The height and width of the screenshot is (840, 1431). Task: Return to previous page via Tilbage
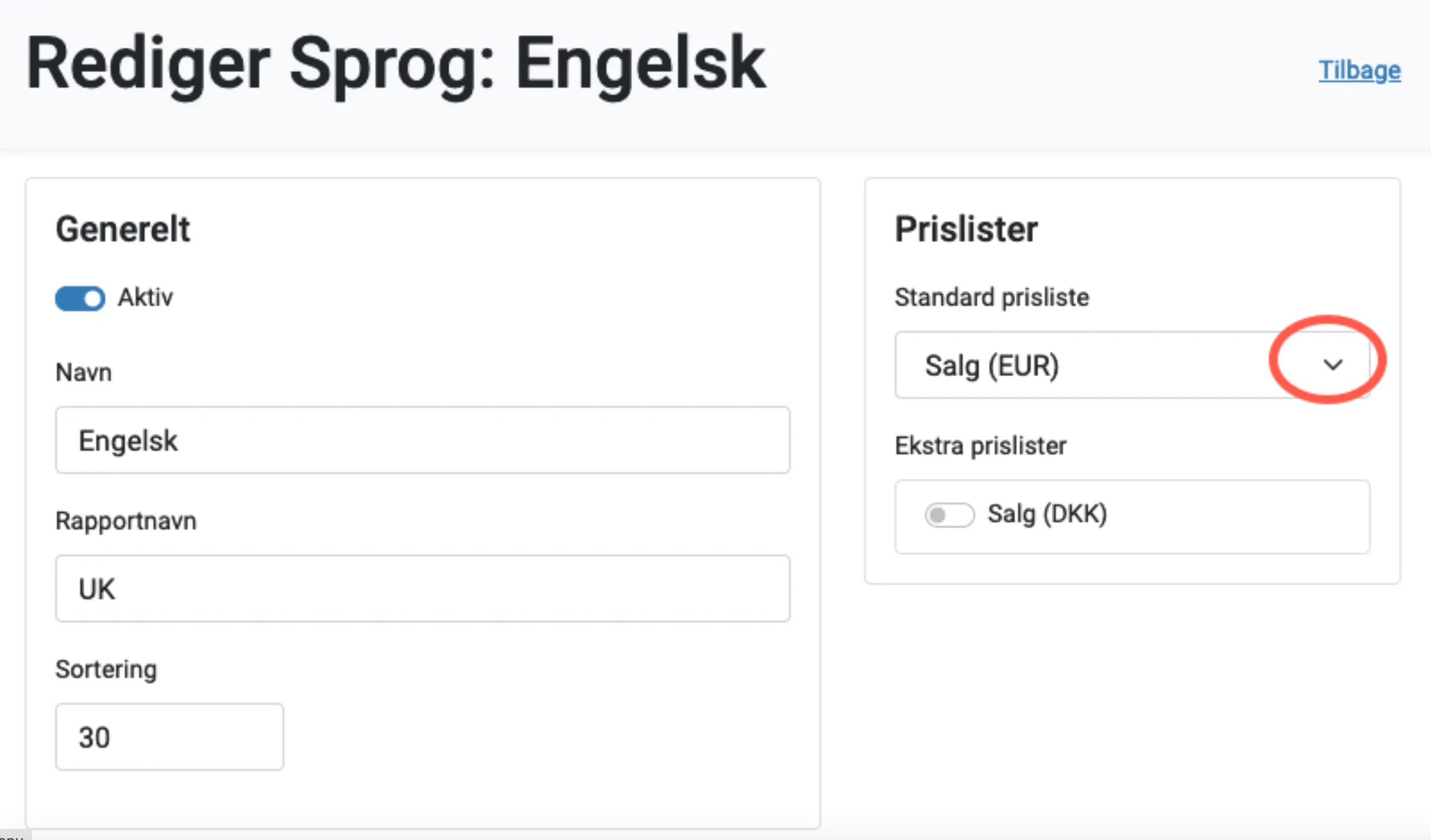(x=1359, y=70)
